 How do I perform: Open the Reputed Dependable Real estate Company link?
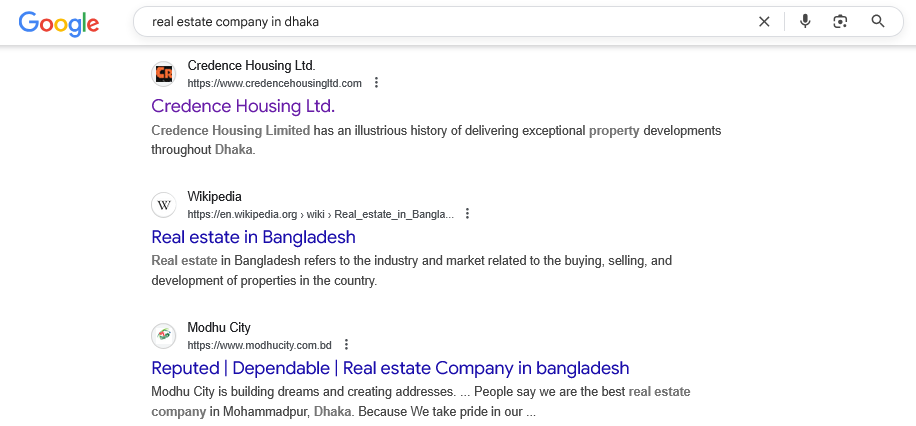click(x=390, y=368)
